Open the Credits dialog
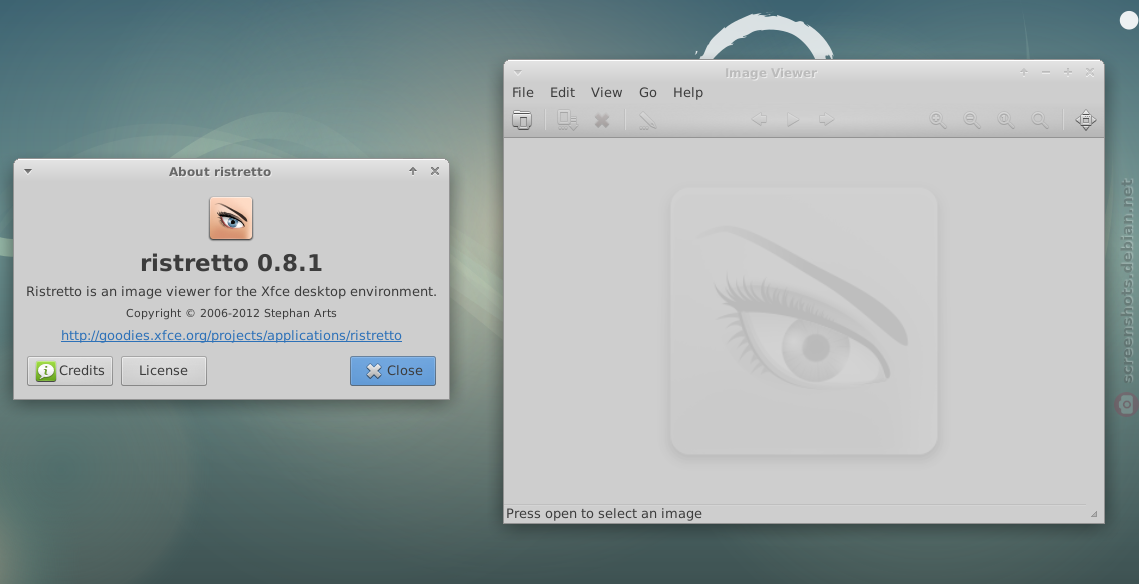The height and width of the screenshot is (584, 1139). [x=70, y=370]
